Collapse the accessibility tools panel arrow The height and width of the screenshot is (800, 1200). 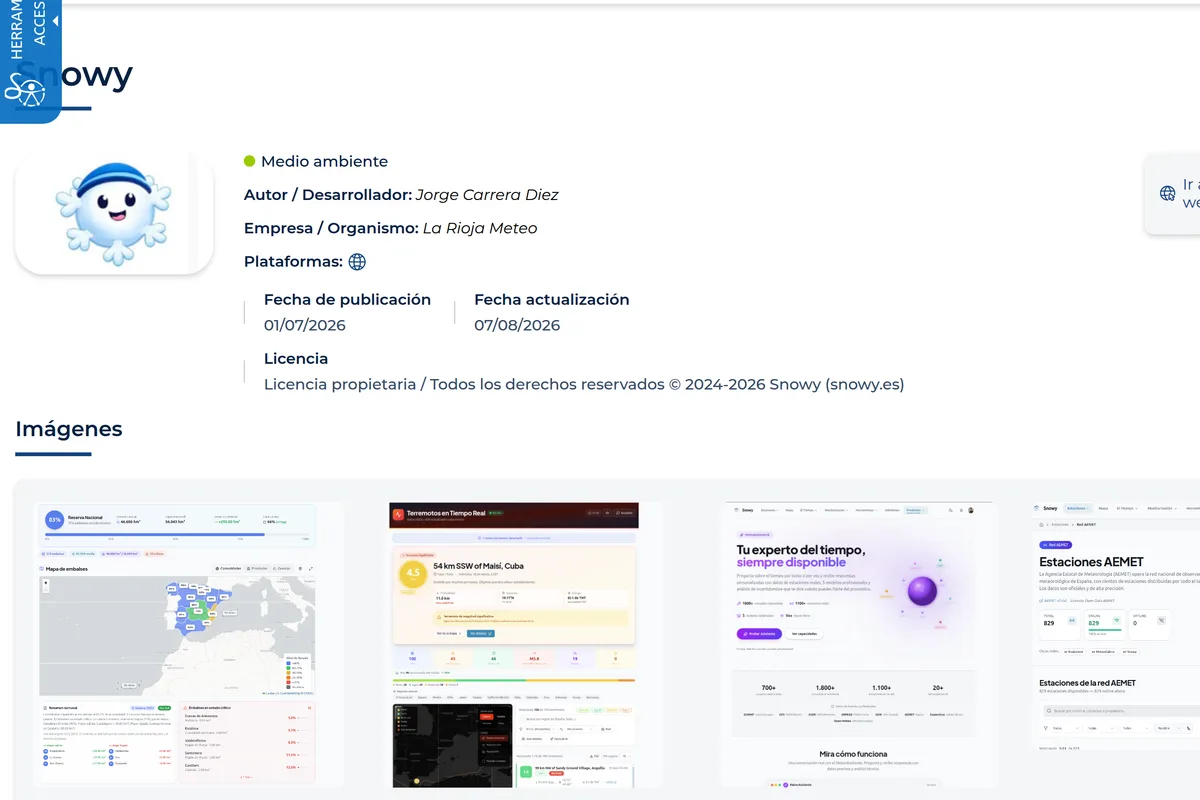click(55, 20)
